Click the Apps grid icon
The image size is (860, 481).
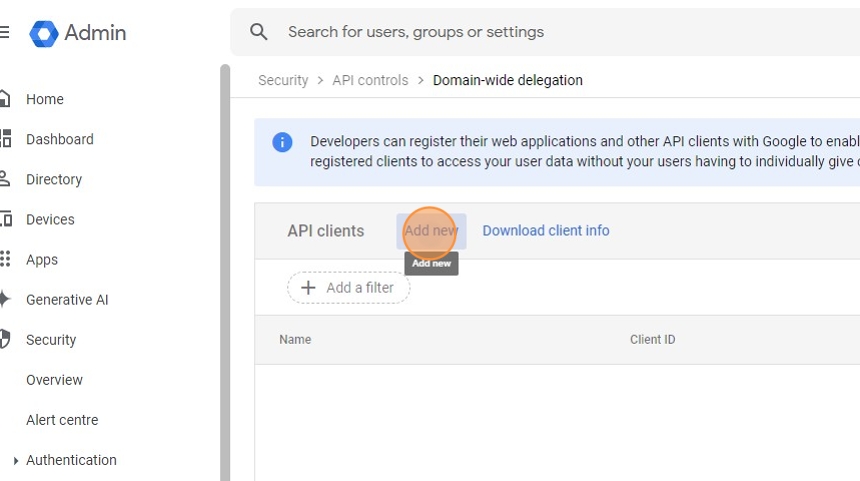(x=5, y=259)
